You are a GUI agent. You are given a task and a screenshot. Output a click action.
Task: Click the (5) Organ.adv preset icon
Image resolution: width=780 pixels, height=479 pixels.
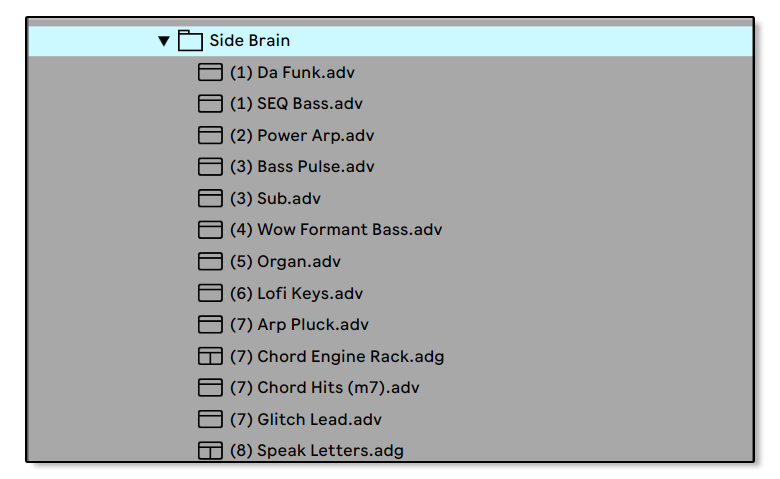pyautogui.click(x=209, y=262)
